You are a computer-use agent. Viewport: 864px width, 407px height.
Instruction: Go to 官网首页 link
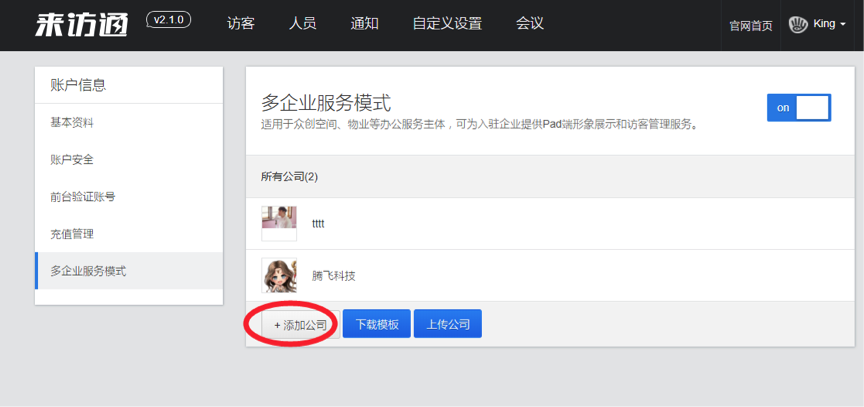pos(750,26)
